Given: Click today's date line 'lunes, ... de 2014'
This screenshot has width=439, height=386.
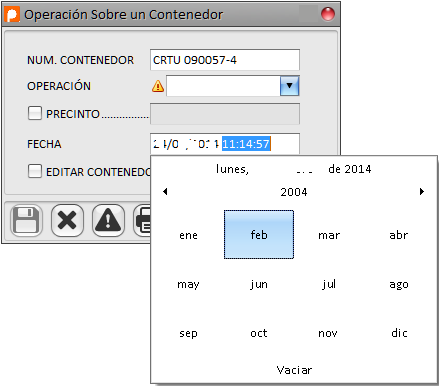Looking at the screenshot, I should pyautogui.click(x=293, y=169).
